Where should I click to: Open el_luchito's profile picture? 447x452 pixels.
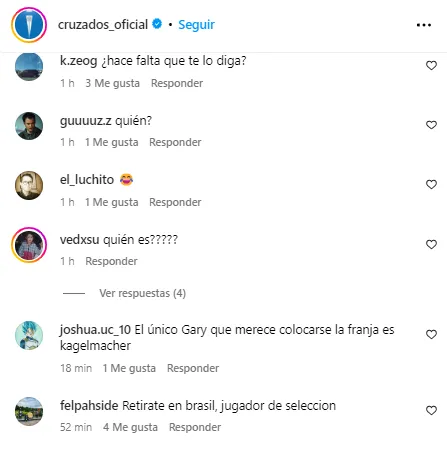point(29,185)
